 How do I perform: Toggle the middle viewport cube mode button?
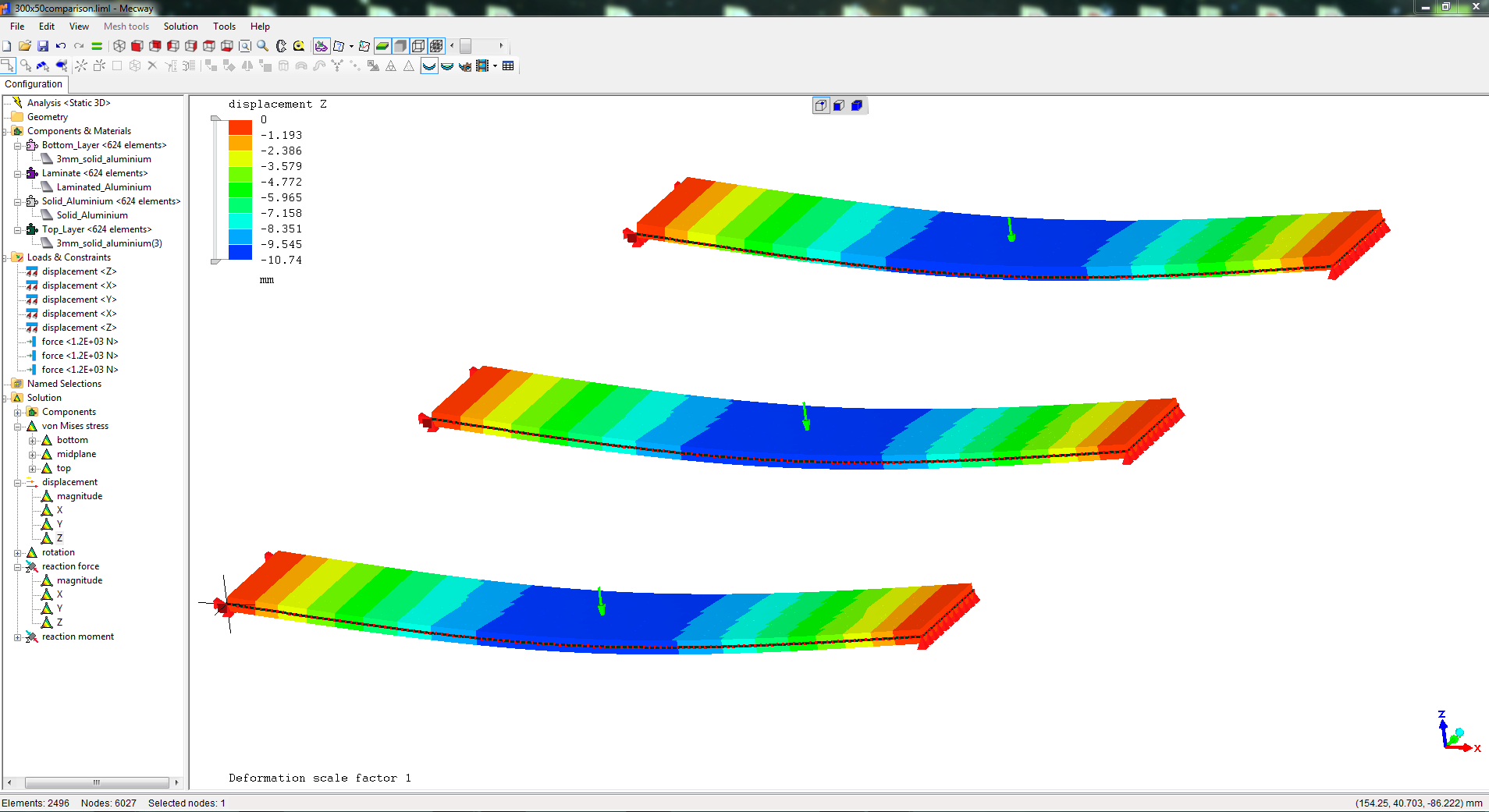tap(839, 105)
